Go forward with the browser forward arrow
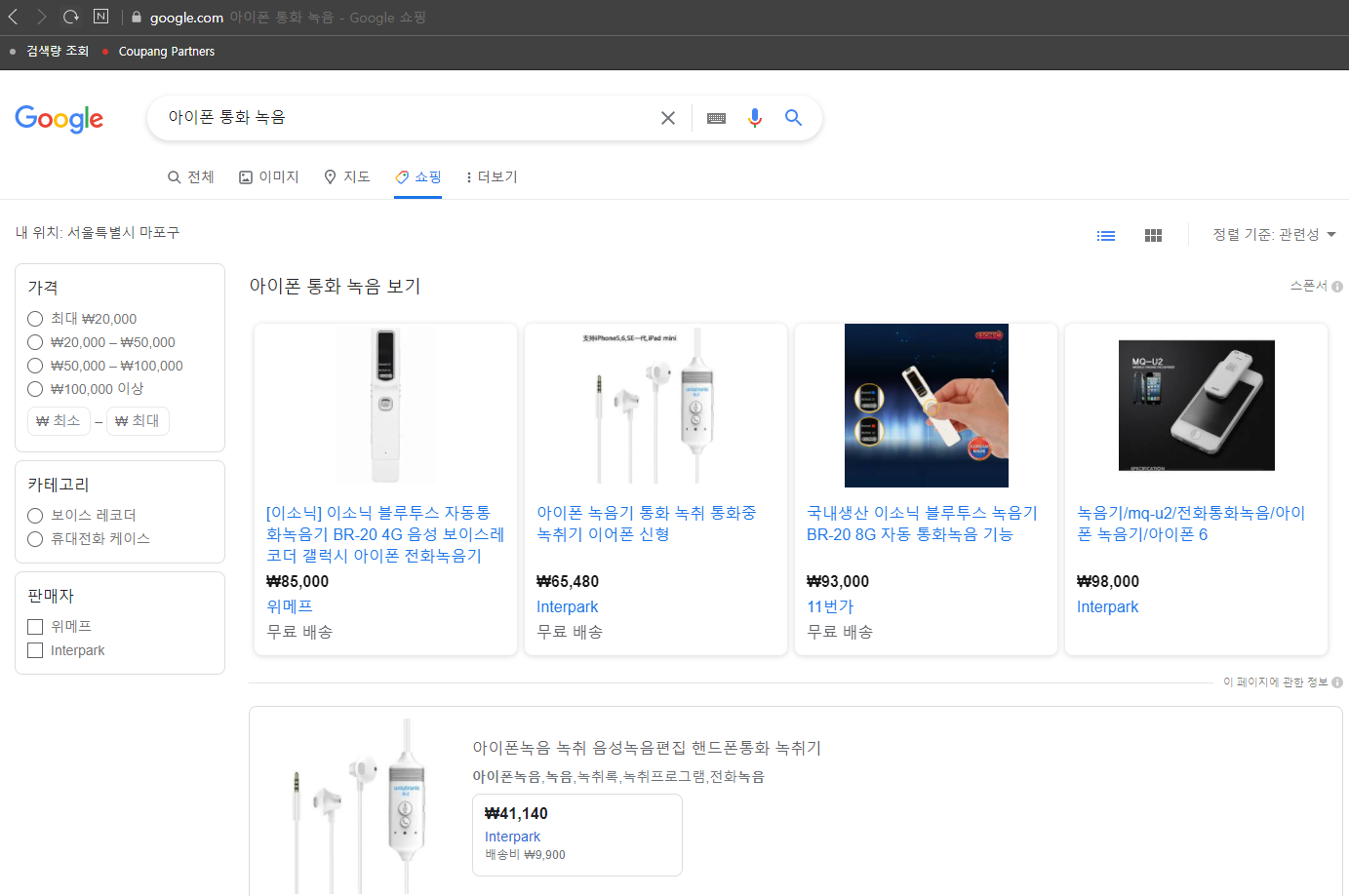This screenshot has height=896, width=1349. (41, 17)
